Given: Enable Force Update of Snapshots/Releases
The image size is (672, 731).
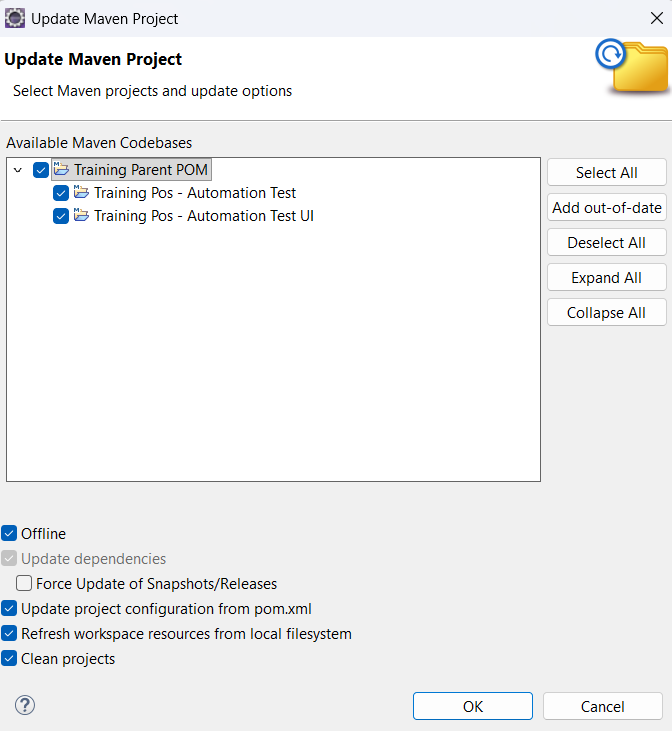Looking at the screenshot, I should coord(24,583).
